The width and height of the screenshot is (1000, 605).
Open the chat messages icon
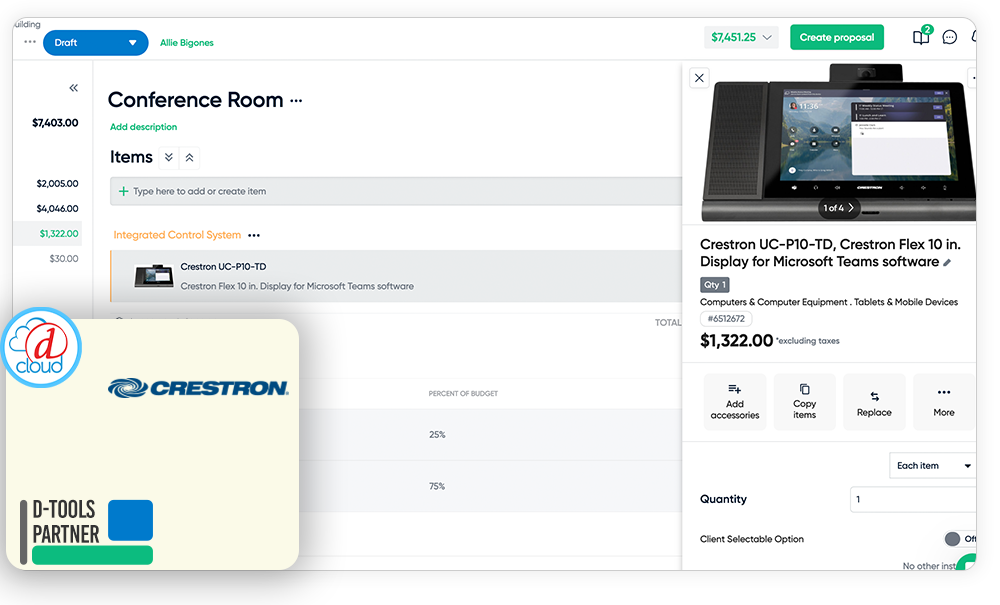click(x=949, y=38)
